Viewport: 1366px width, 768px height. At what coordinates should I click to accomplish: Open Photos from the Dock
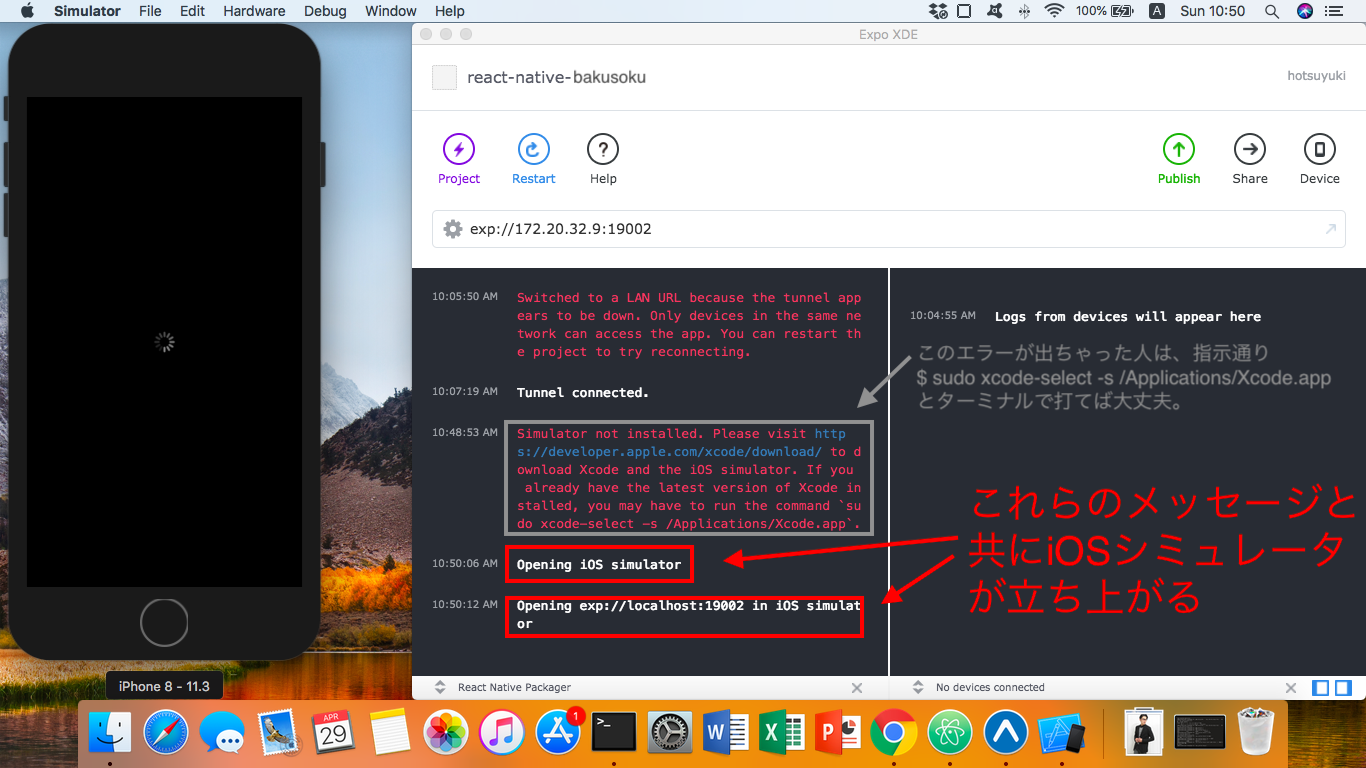pyautogui.click(x=446, y=734)
